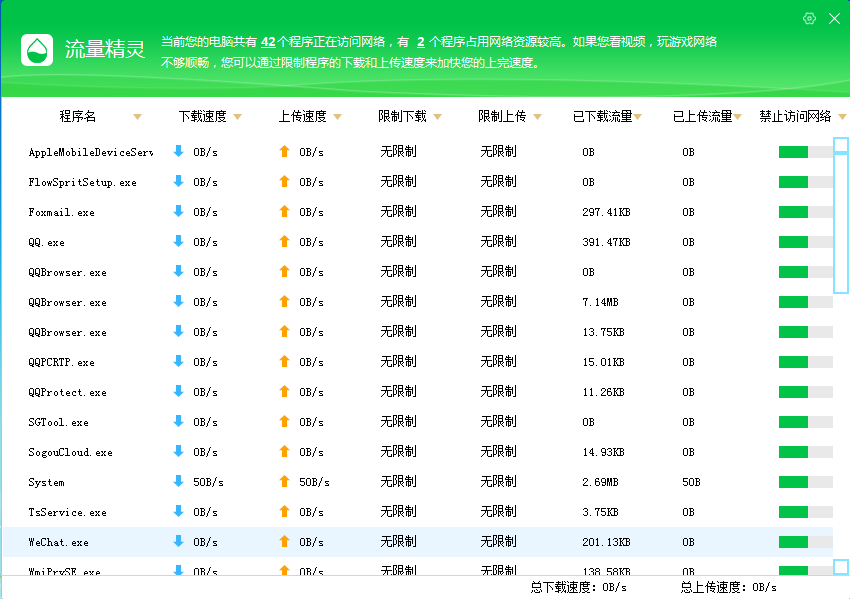This screenshot has height=599, width=850.
Task: Toggle network access for SogouCloud.exe
Action: pyautogui.click(x=806, y=452)
